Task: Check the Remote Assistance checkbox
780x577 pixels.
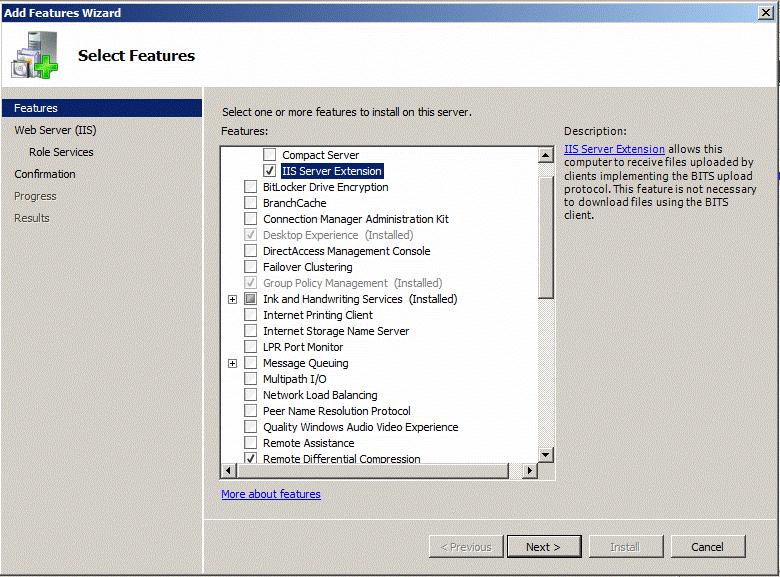Action: pyautogui.click(x=250, y=443)
